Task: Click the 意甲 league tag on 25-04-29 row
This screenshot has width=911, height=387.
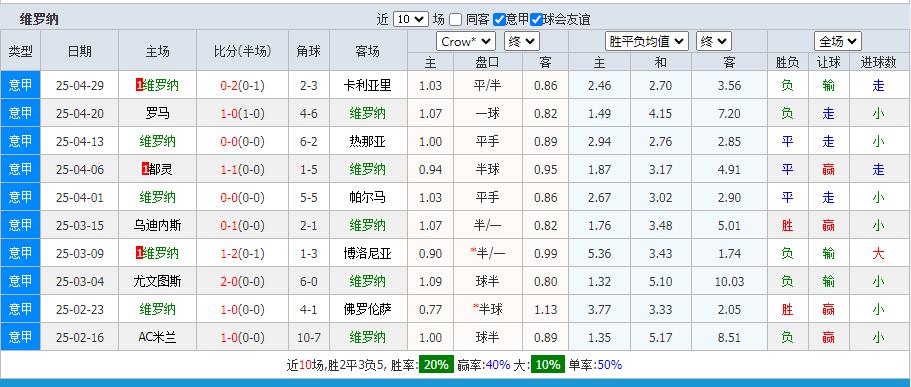Action: pyautogui.click(x=20, y=85)
